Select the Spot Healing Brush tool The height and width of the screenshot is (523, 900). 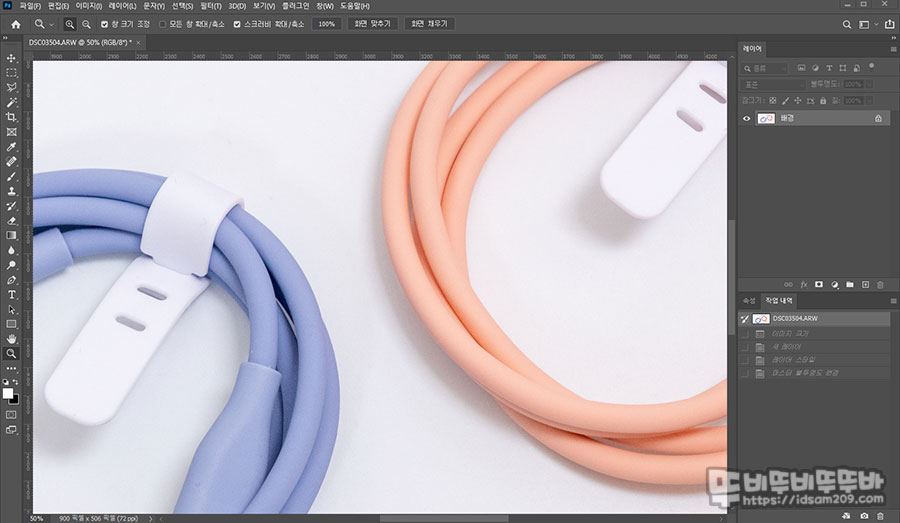coord(11,162)
